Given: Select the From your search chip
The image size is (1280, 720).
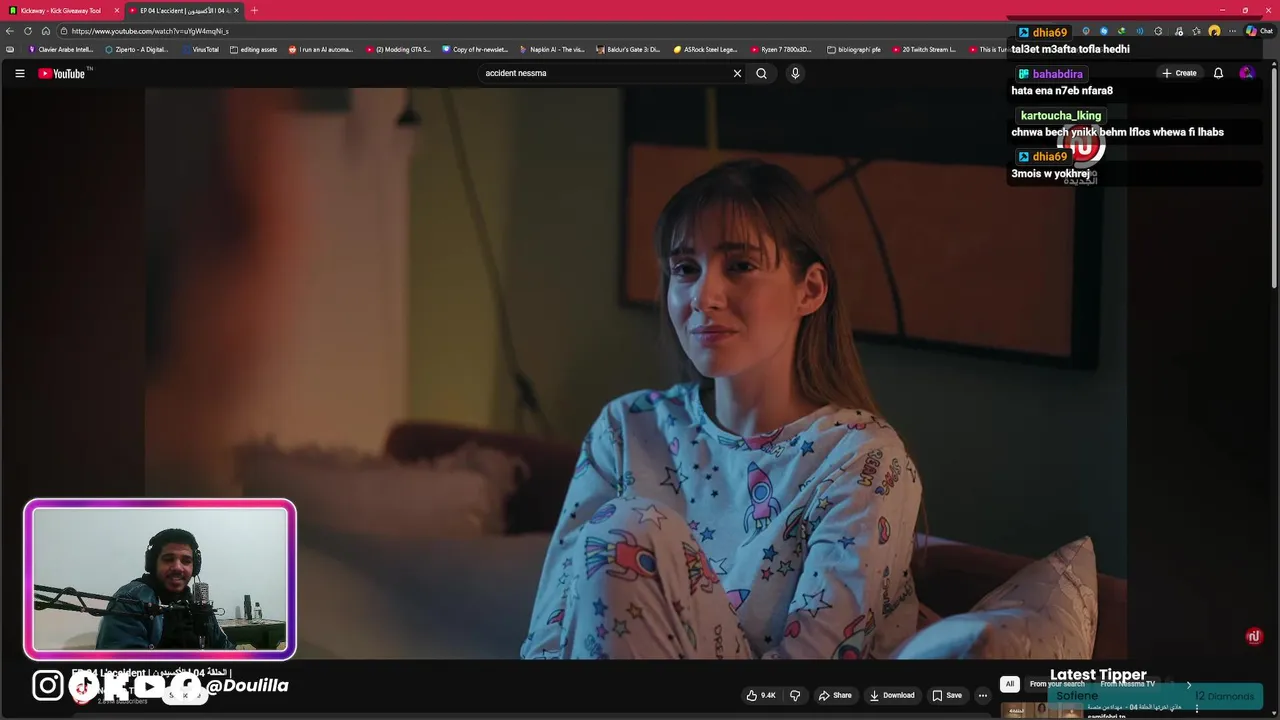Looking at the screenshot, I should pos(1057,684).
